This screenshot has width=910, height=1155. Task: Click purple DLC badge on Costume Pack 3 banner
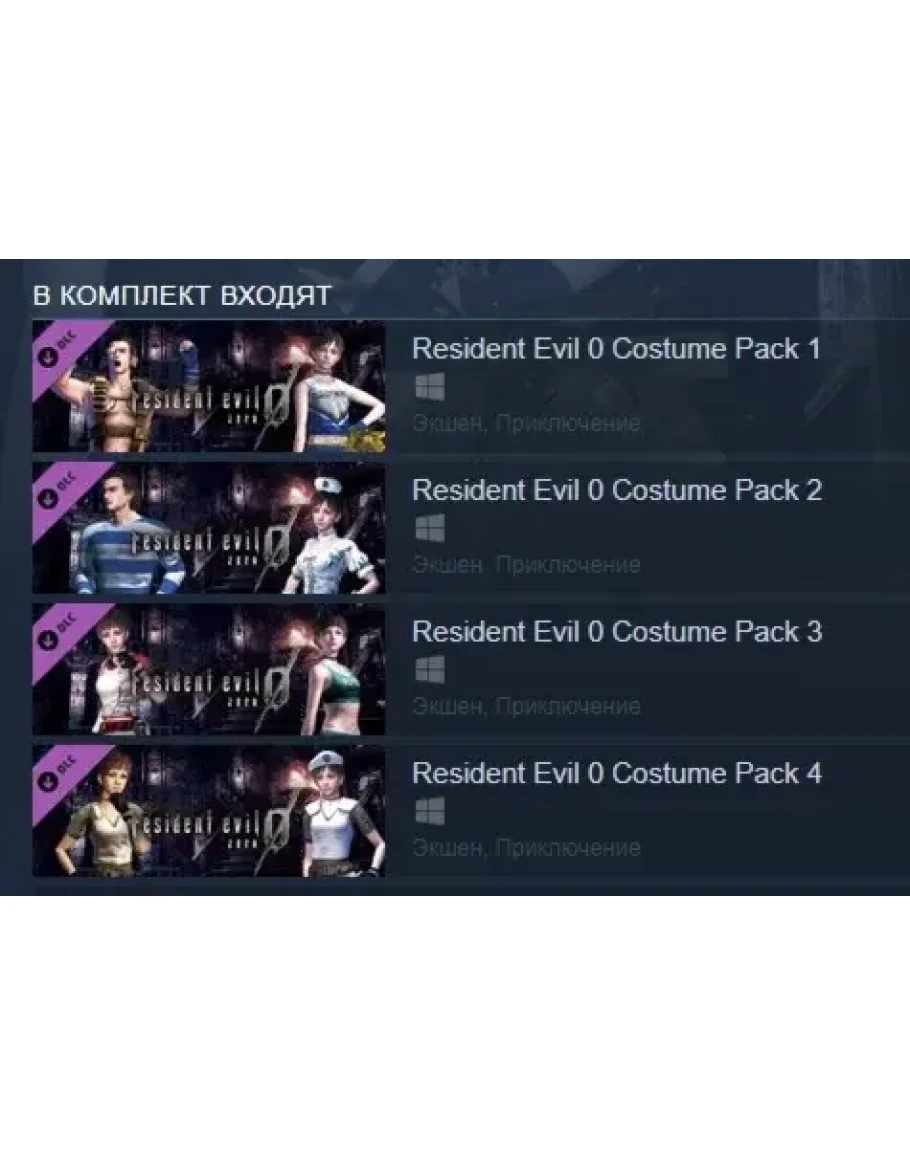coord(59,631)
